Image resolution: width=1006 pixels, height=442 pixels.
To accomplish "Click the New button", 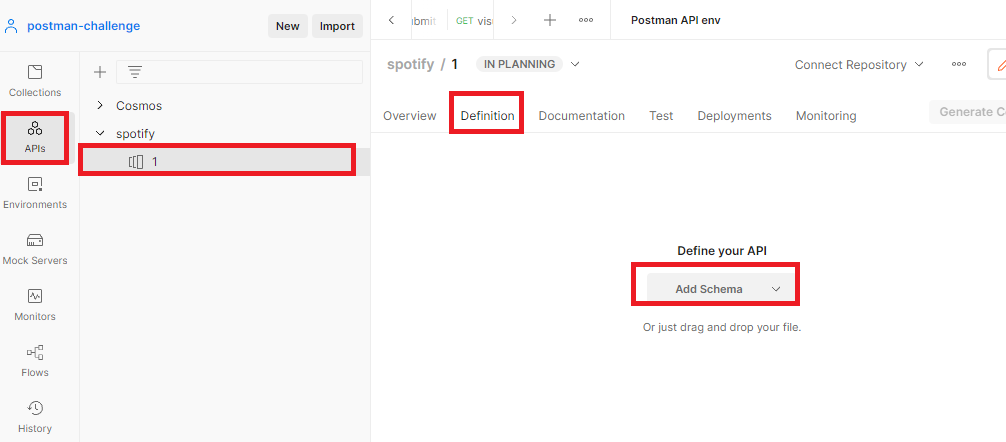I will [287, 26].
